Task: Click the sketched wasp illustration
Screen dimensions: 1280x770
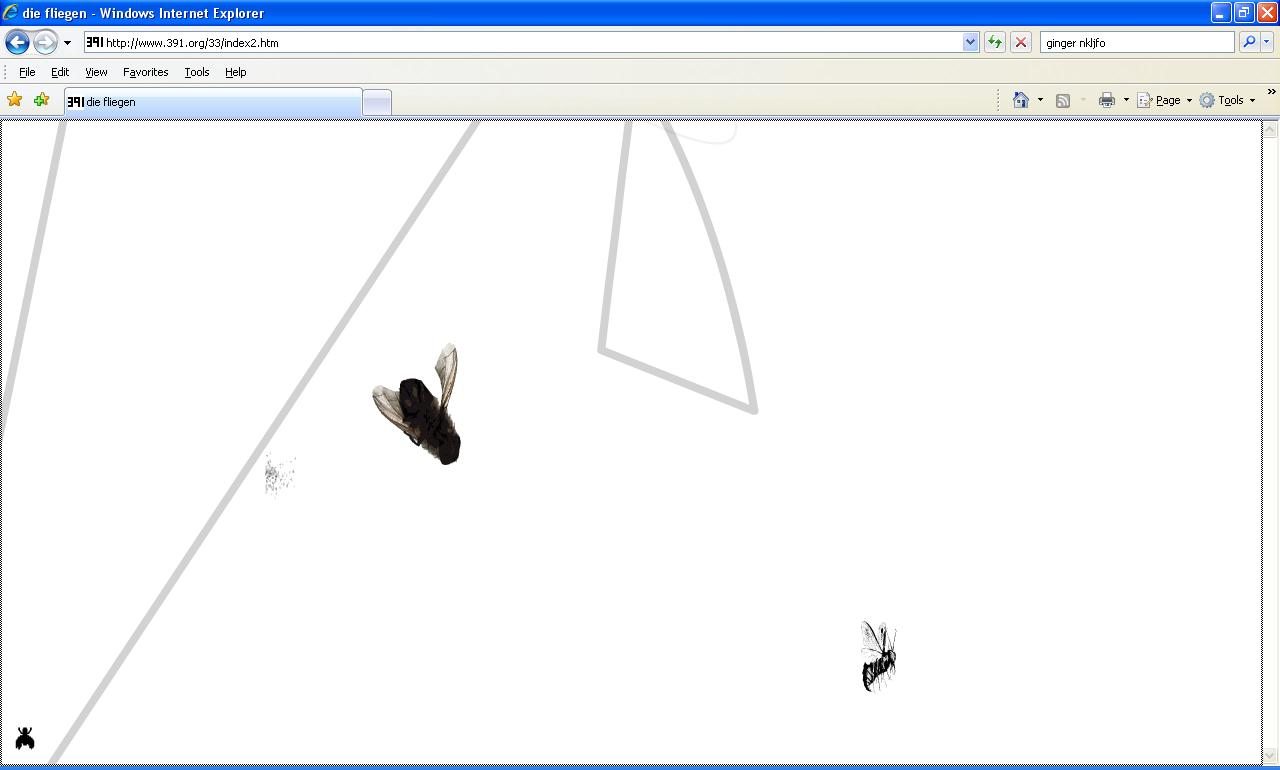Action: click(x=878, y=656)
